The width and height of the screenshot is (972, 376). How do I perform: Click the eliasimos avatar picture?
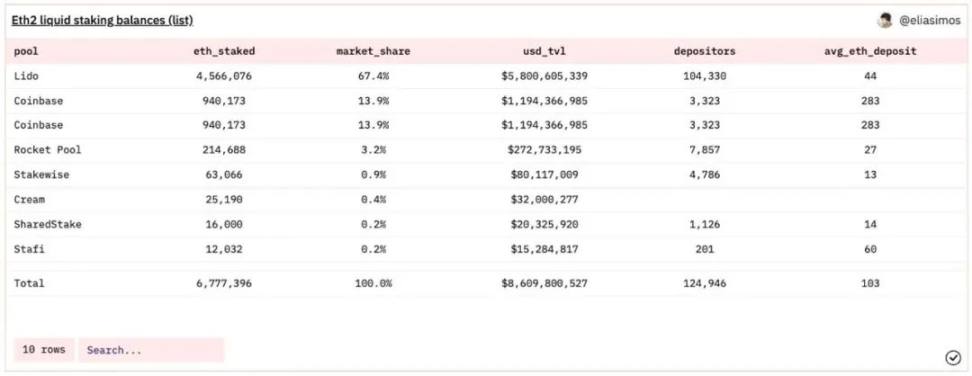[884, 20]
